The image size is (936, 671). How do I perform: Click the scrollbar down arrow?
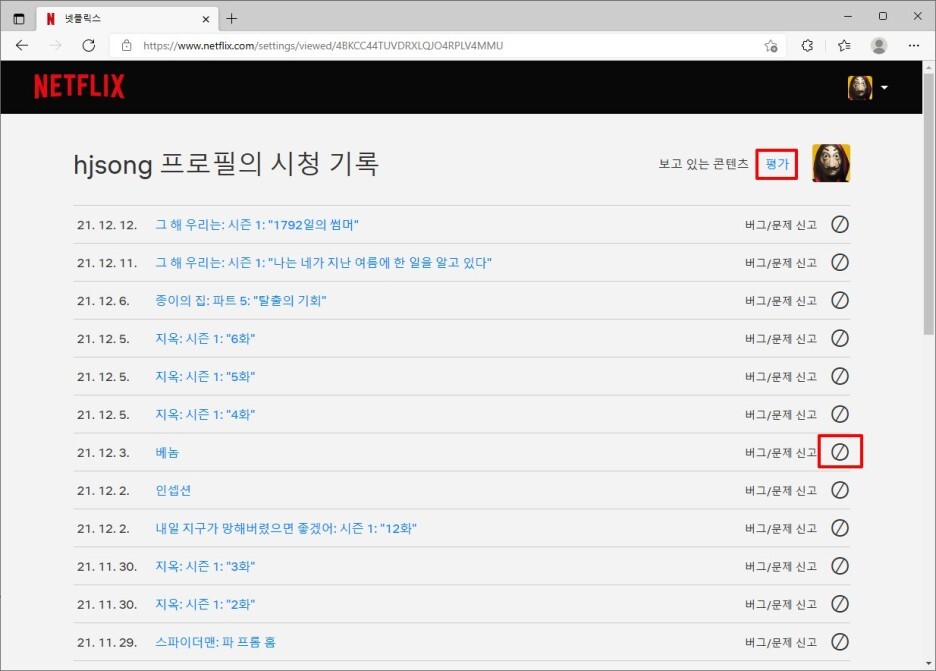[928, 664]
